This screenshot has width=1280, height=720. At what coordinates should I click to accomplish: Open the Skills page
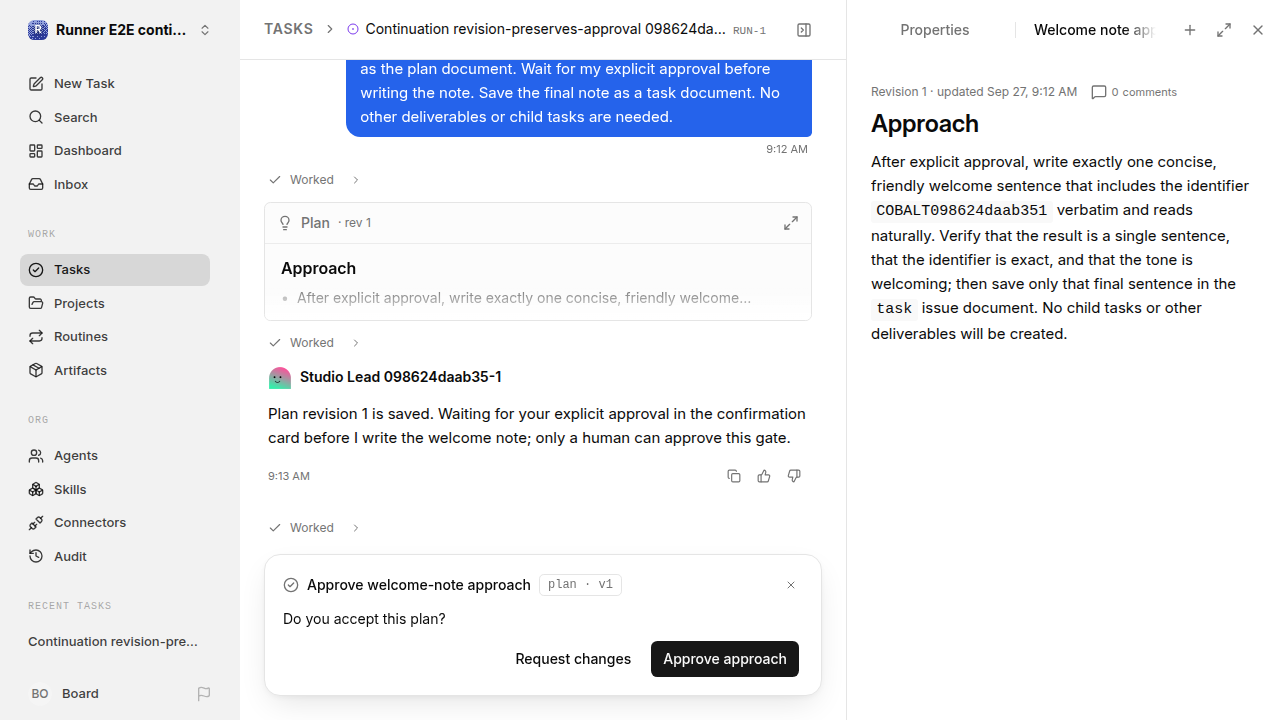tap(115, 489)
